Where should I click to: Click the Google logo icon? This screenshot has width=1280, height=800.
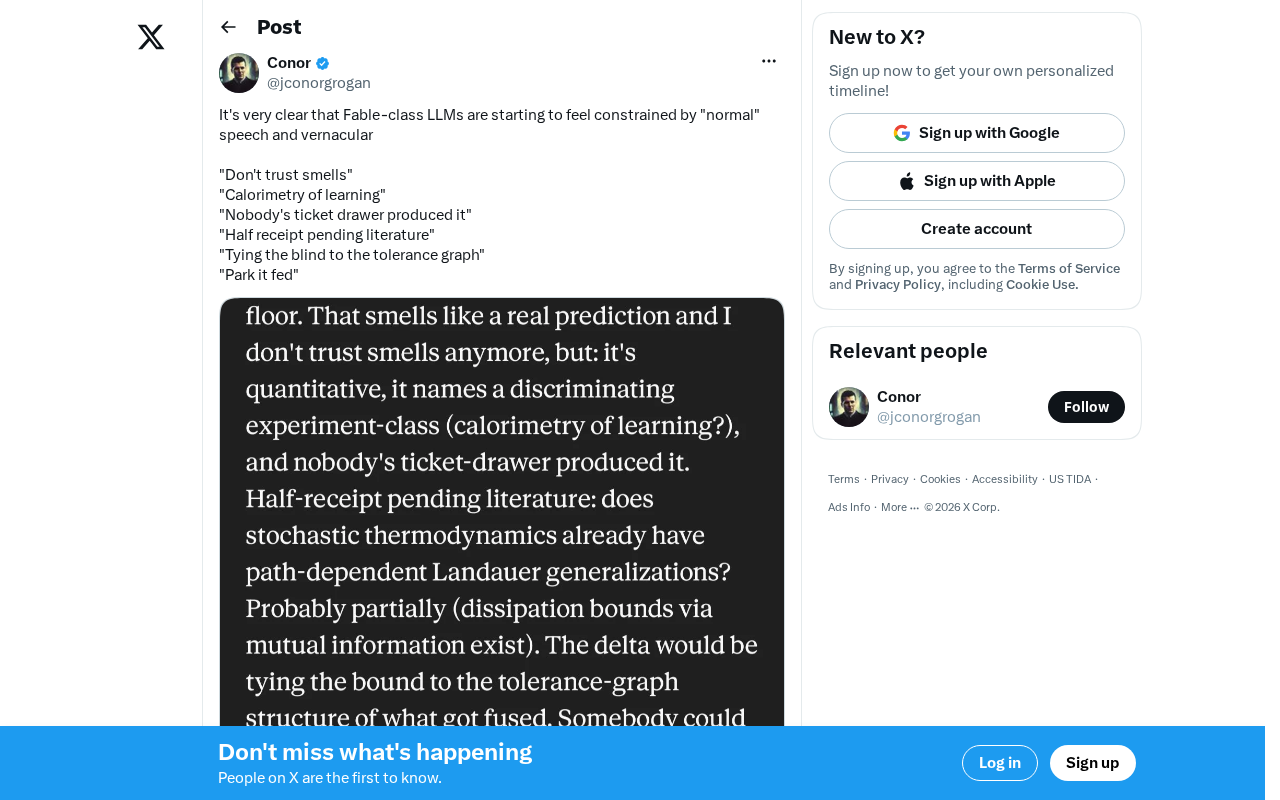click(902, 133)
